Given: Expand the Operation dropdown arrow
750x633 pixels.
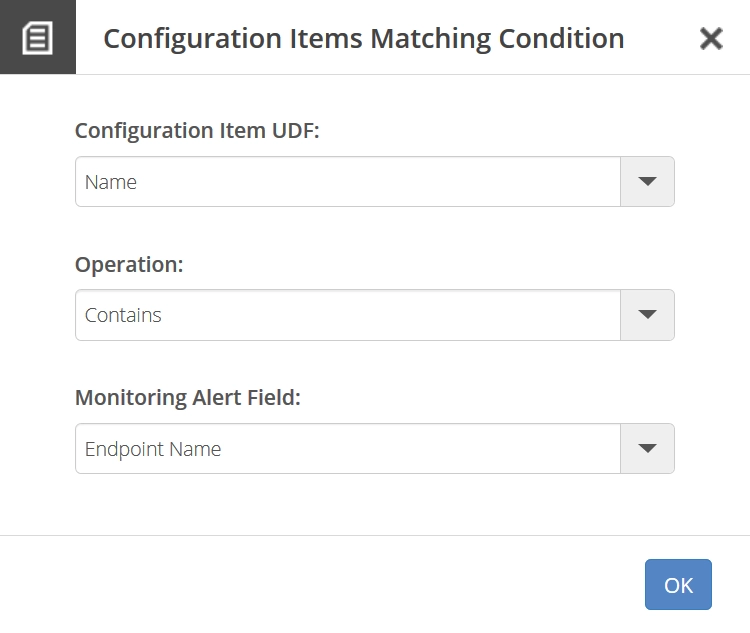Looking at the screenshot, I should tap(647, 314).
